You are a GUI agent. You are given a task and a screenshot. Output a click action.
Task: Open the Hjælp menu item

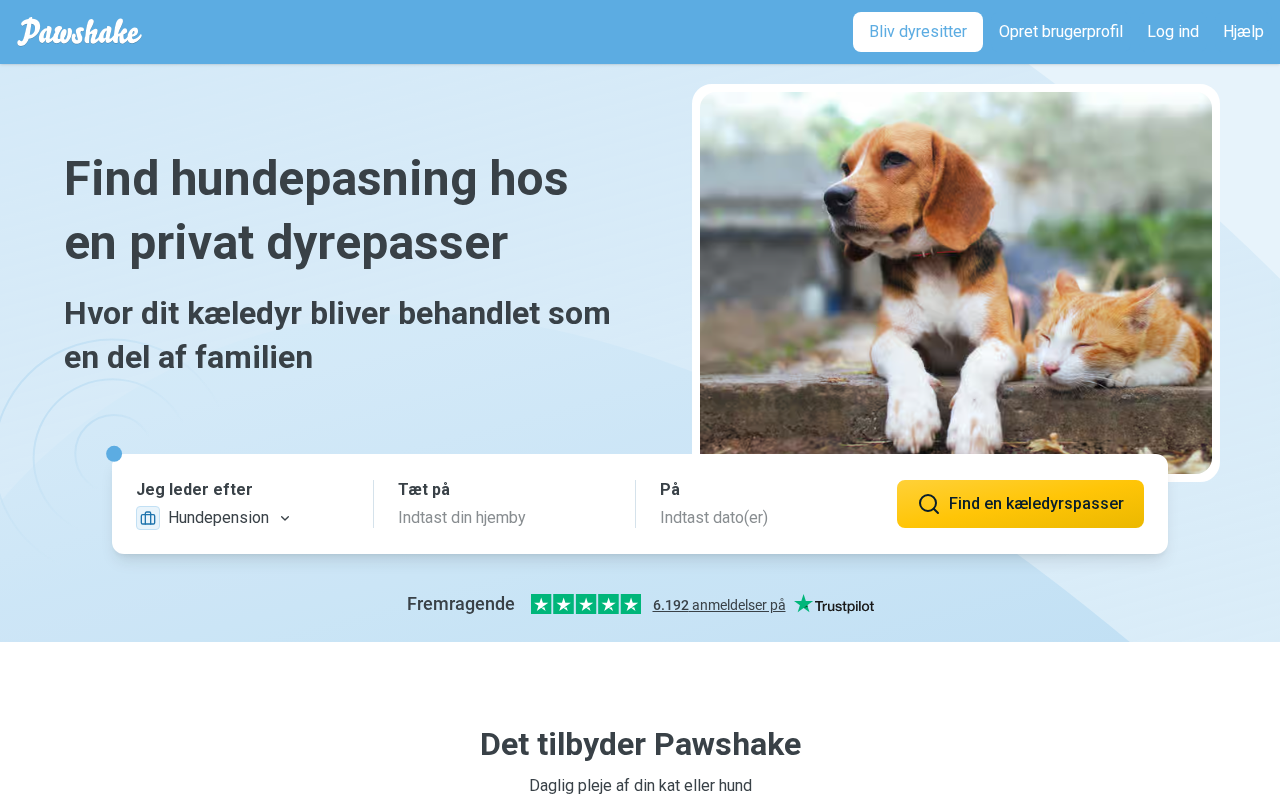(1243, 32)
